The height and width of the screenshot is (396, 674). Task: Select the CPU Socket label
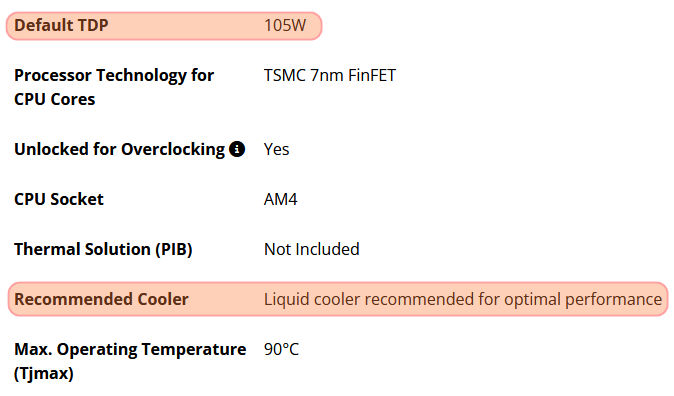tap(59, 199)
